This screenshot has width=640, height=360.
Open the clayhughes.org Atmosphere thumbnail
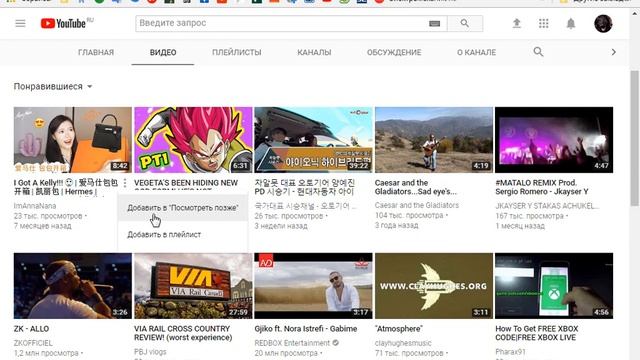tap(434, 286)
